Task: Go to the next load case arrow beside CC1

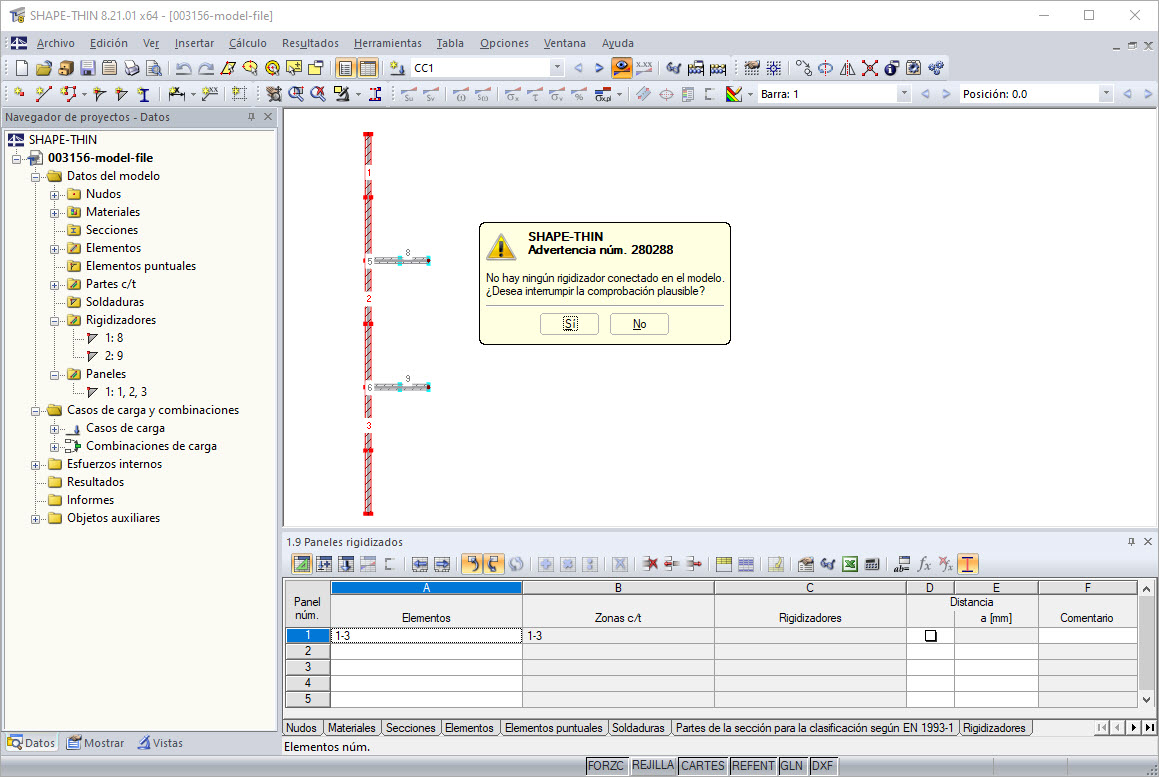Action: 599,68
